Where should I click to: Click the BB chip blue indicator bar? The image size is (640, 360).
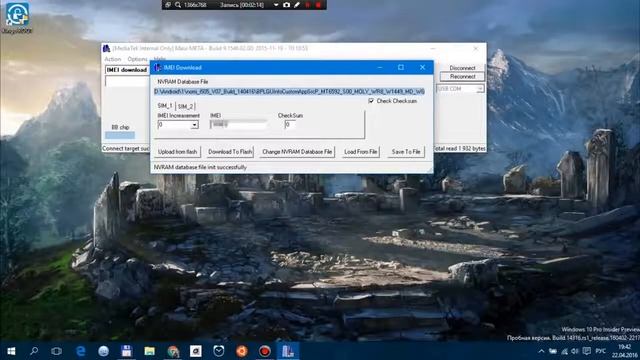[120, 135]
